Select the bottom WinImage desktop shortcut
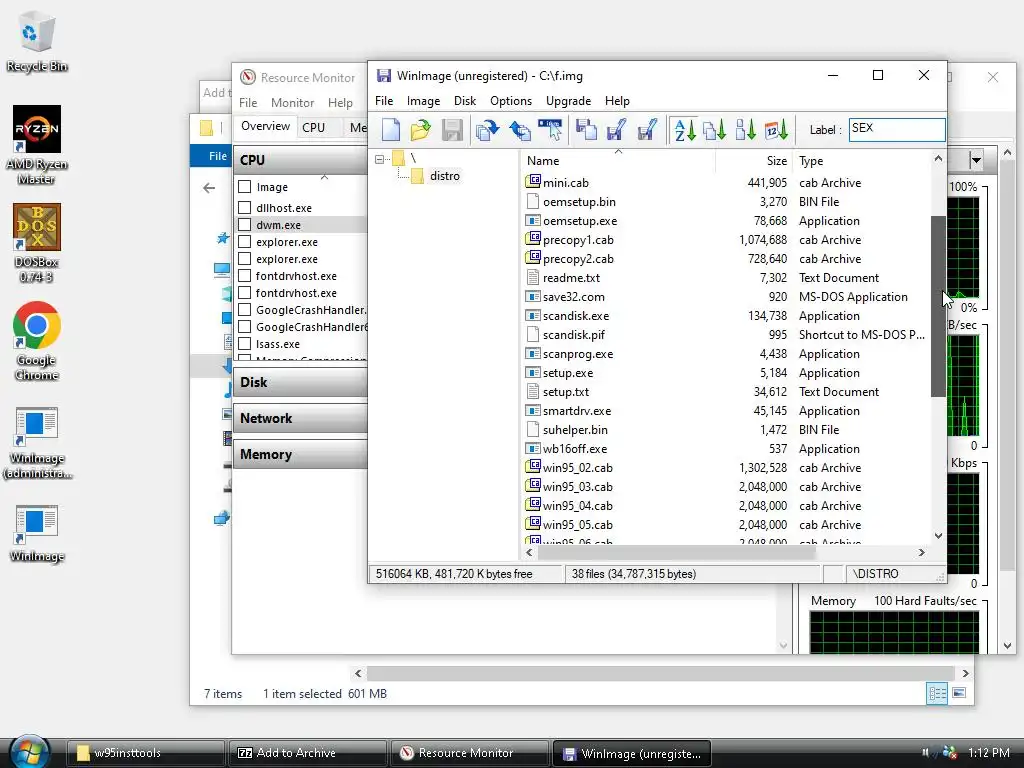The width and height of the screenshot is (1024, 768). pos(37,533)
